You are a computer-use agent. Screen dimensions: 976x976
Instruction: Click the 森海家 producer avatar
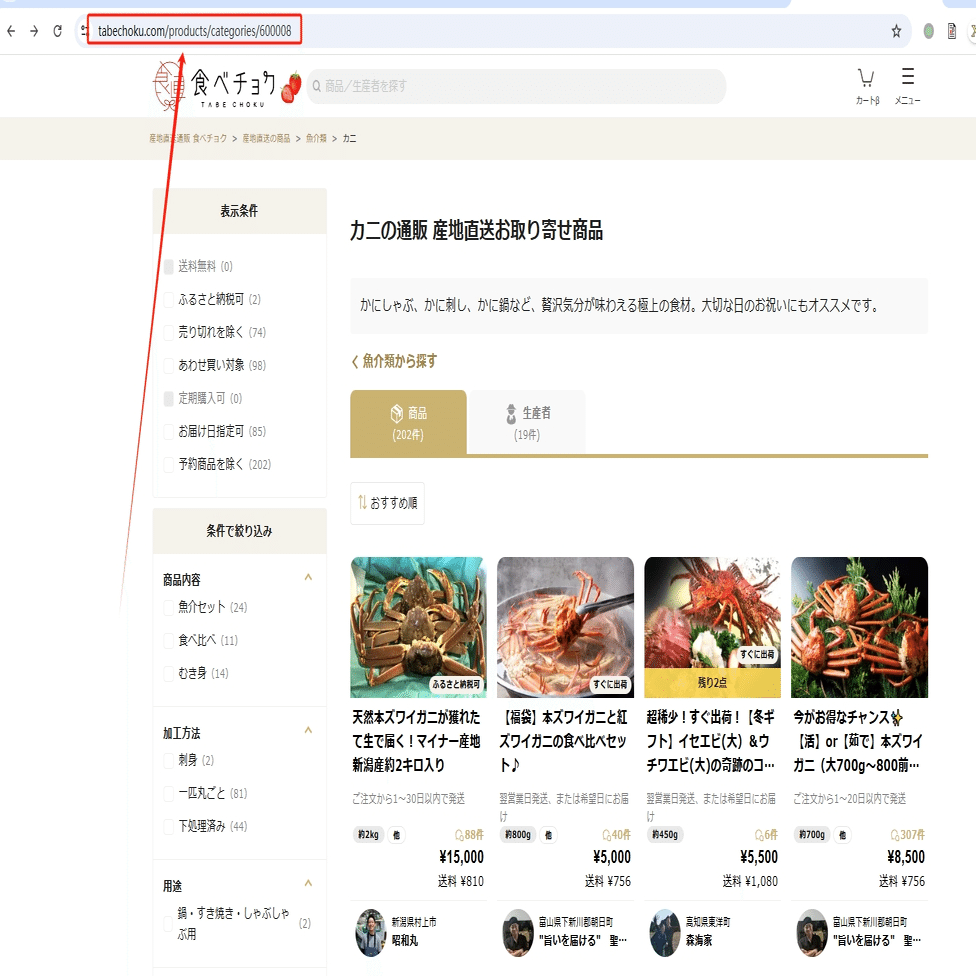(x=665, y=932)
